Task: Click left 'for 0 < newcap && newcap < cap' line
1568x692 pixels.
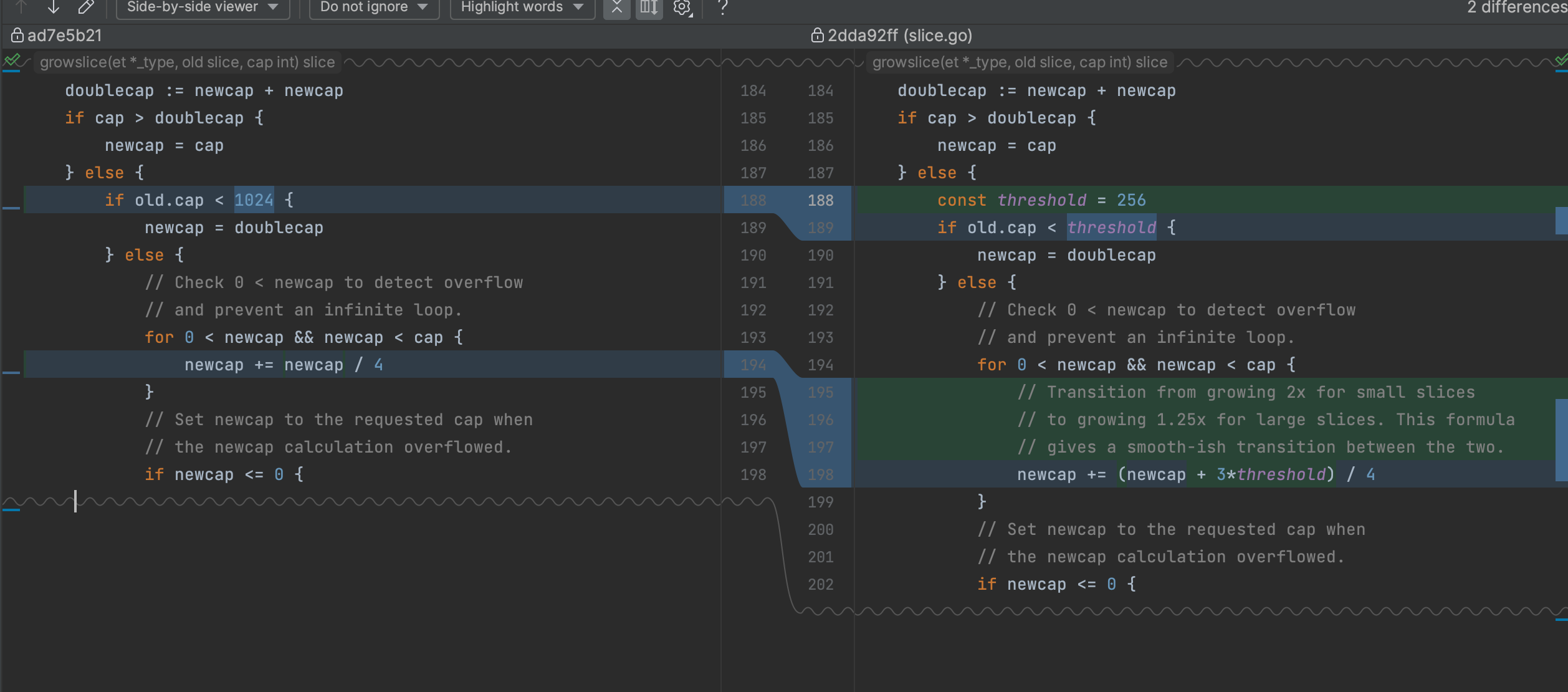Action: (304, 337)
